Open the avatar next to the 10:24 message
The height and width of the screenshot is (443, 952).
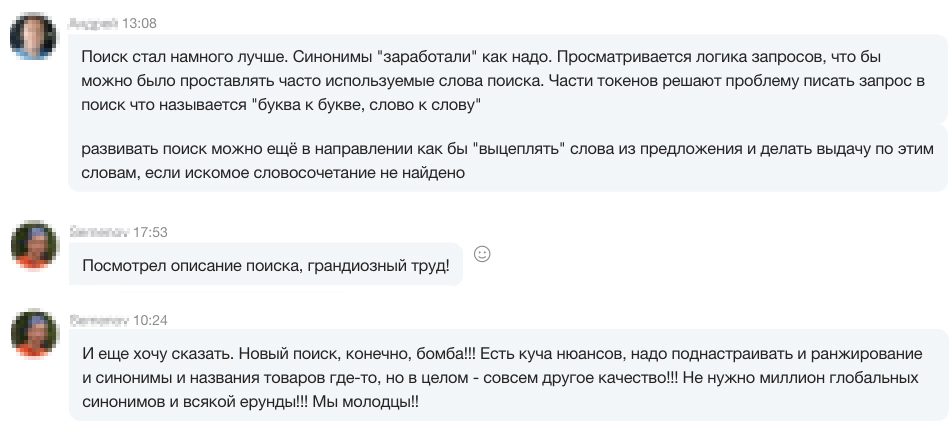point(34,333)
